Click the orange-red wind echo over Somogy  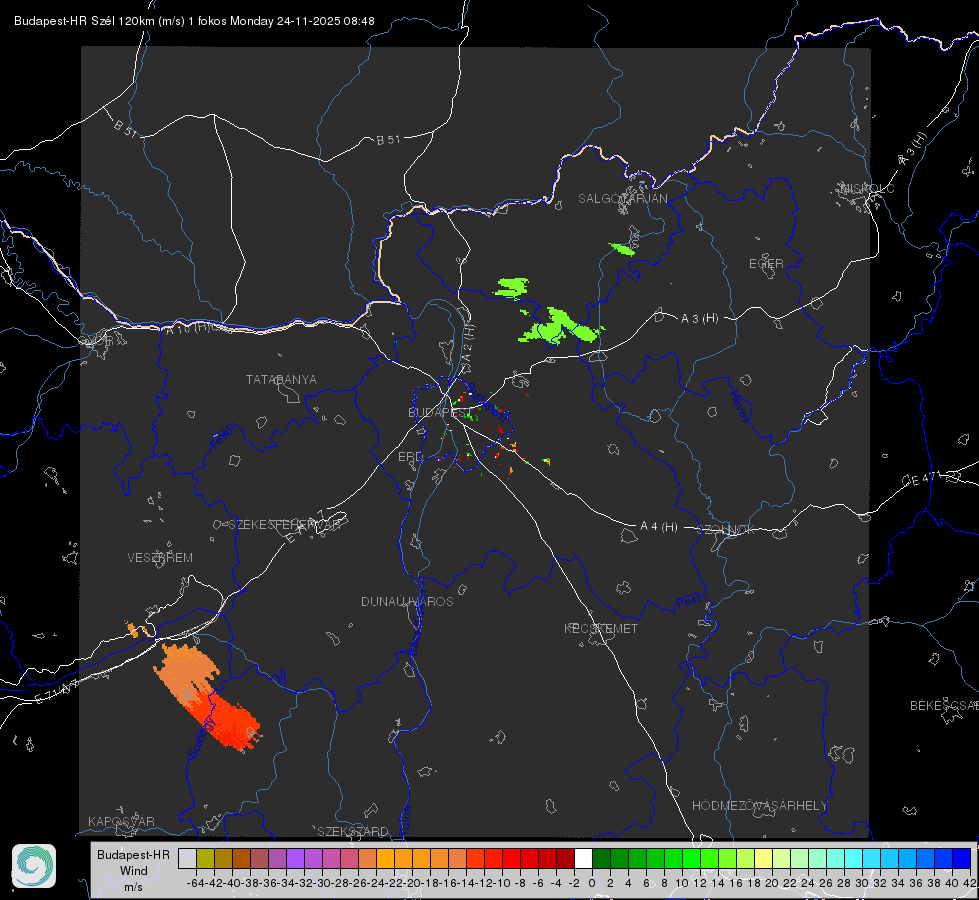pyautogui.click(x=209, y=696)
